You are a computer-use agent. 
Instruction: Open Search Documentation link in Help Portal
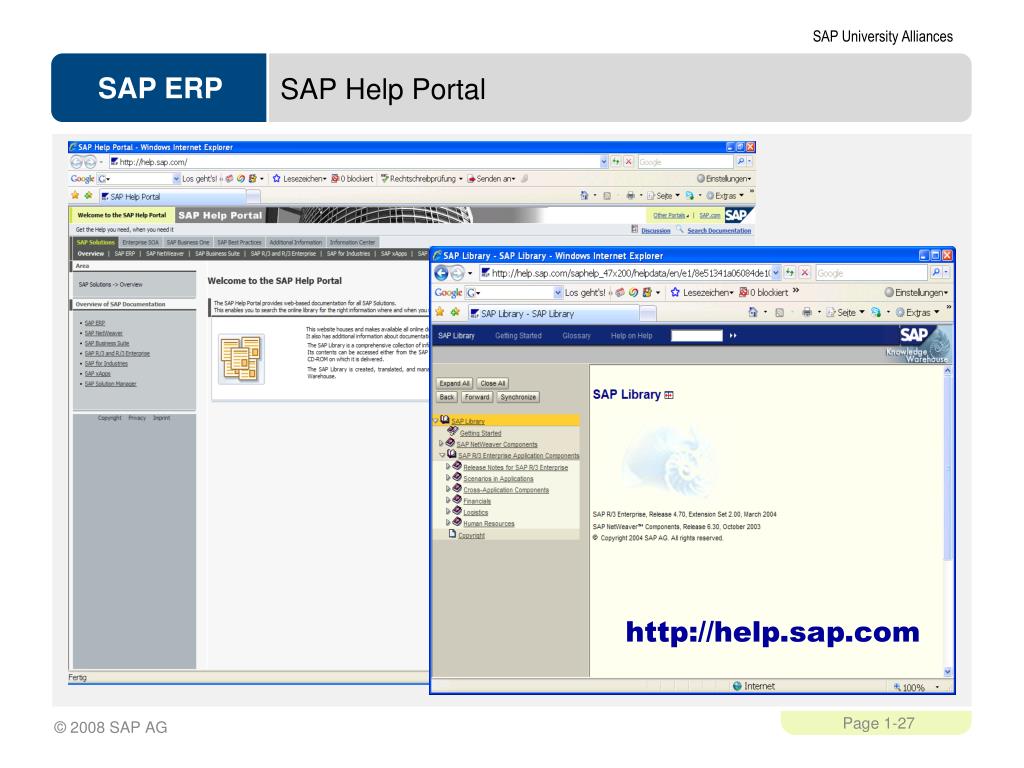719,231
